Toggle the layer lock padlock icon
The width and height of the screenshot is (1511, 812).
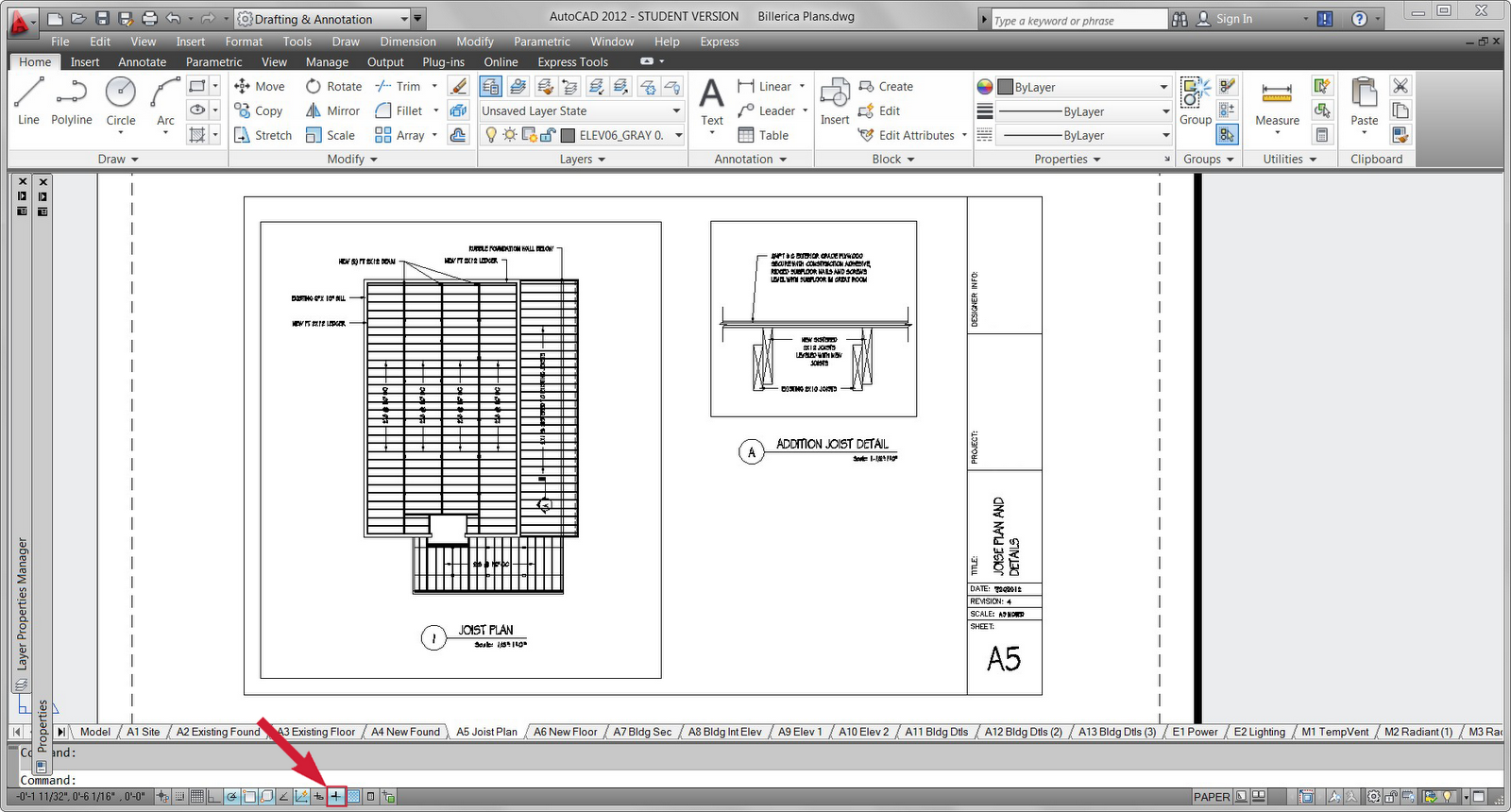[x=547, y=135]
